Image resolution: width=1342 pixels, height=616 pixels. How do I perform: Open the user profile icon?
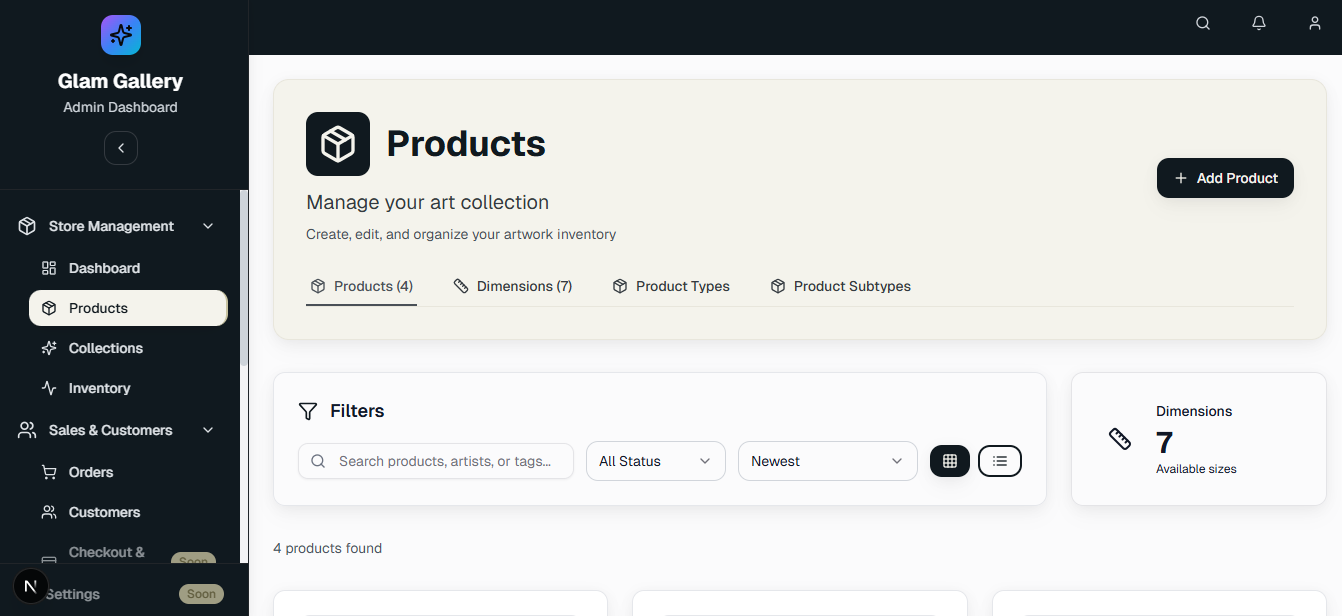click(x=1315, y=23)
